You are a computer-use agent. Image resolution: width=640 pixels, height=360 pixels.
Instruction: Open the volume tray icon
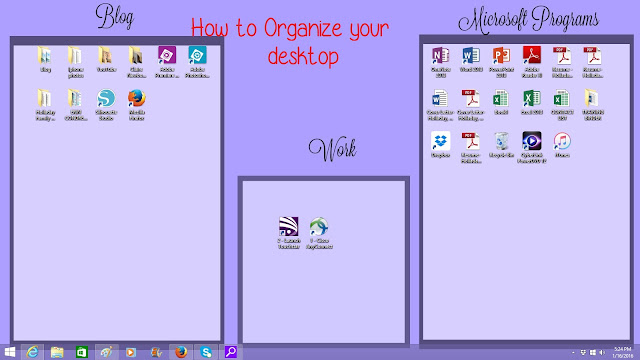(x=602, y=352)
